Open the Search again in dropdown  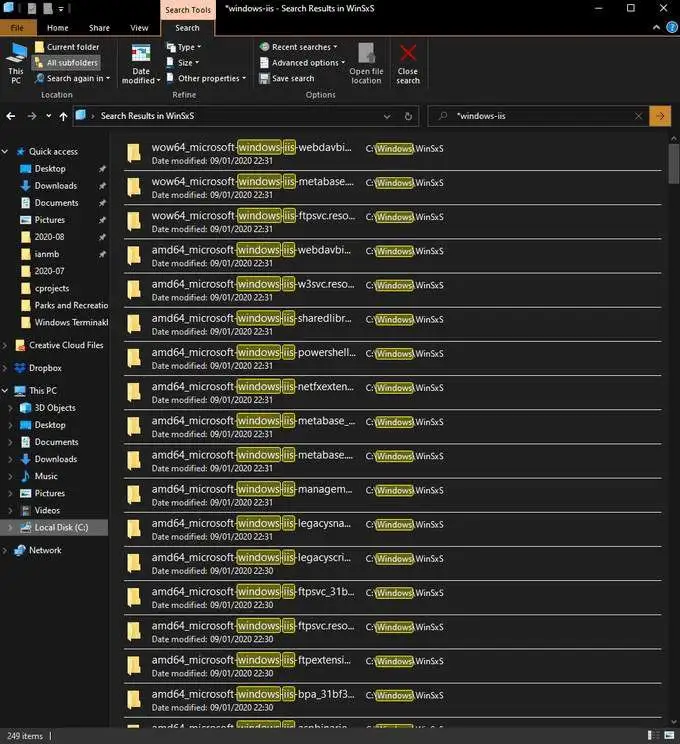click(73, 78)
